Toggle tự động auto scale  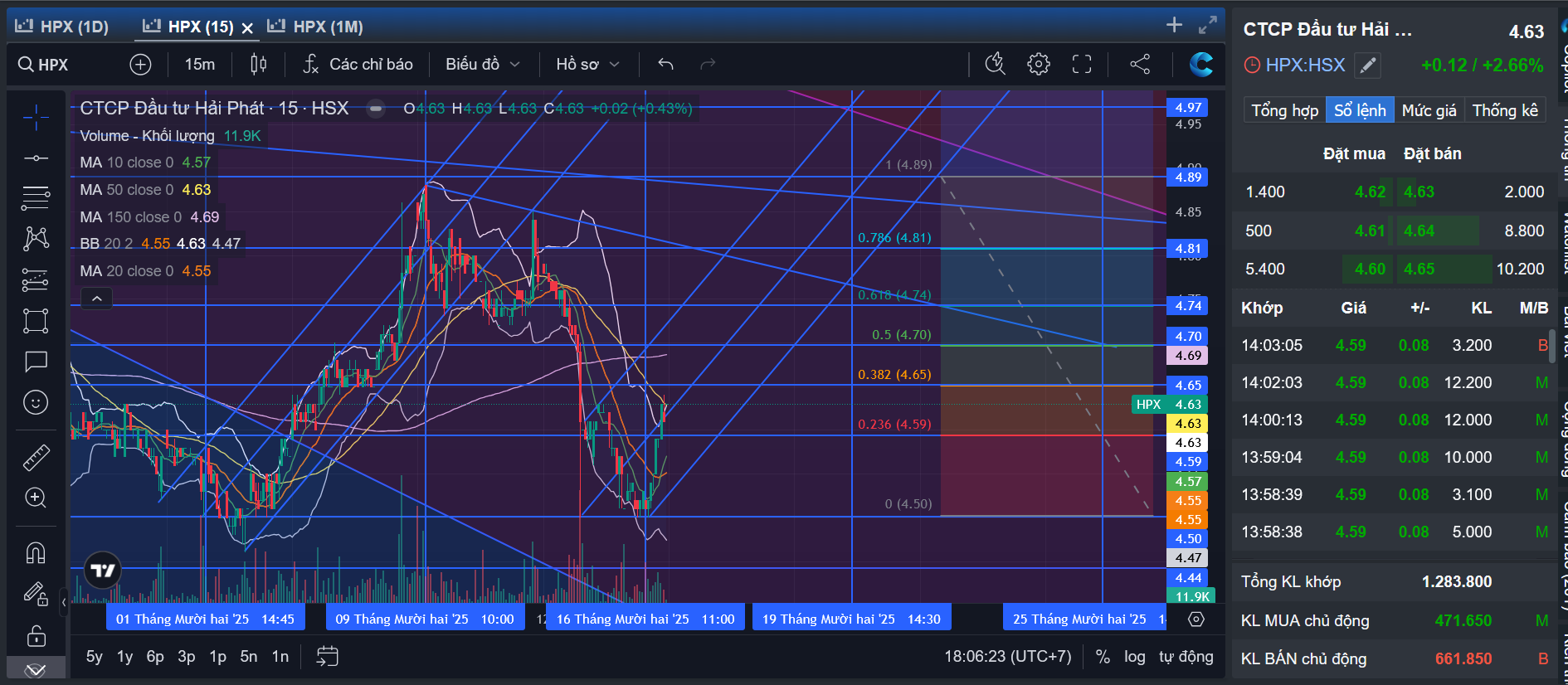click(1186, 657)
